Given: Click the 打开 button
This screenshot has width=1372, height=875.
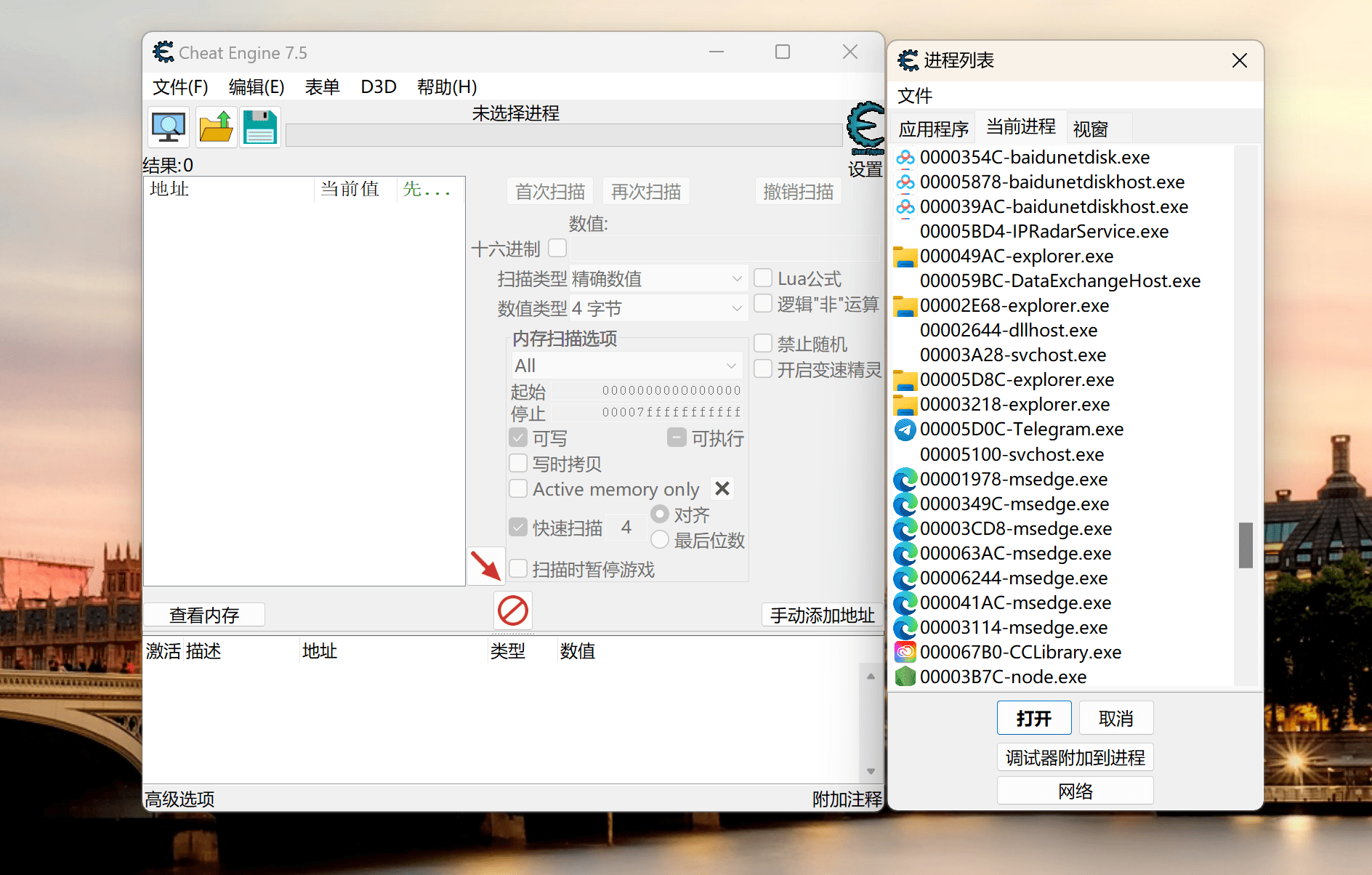Looking at the screenshot, I should [1033, 719].
